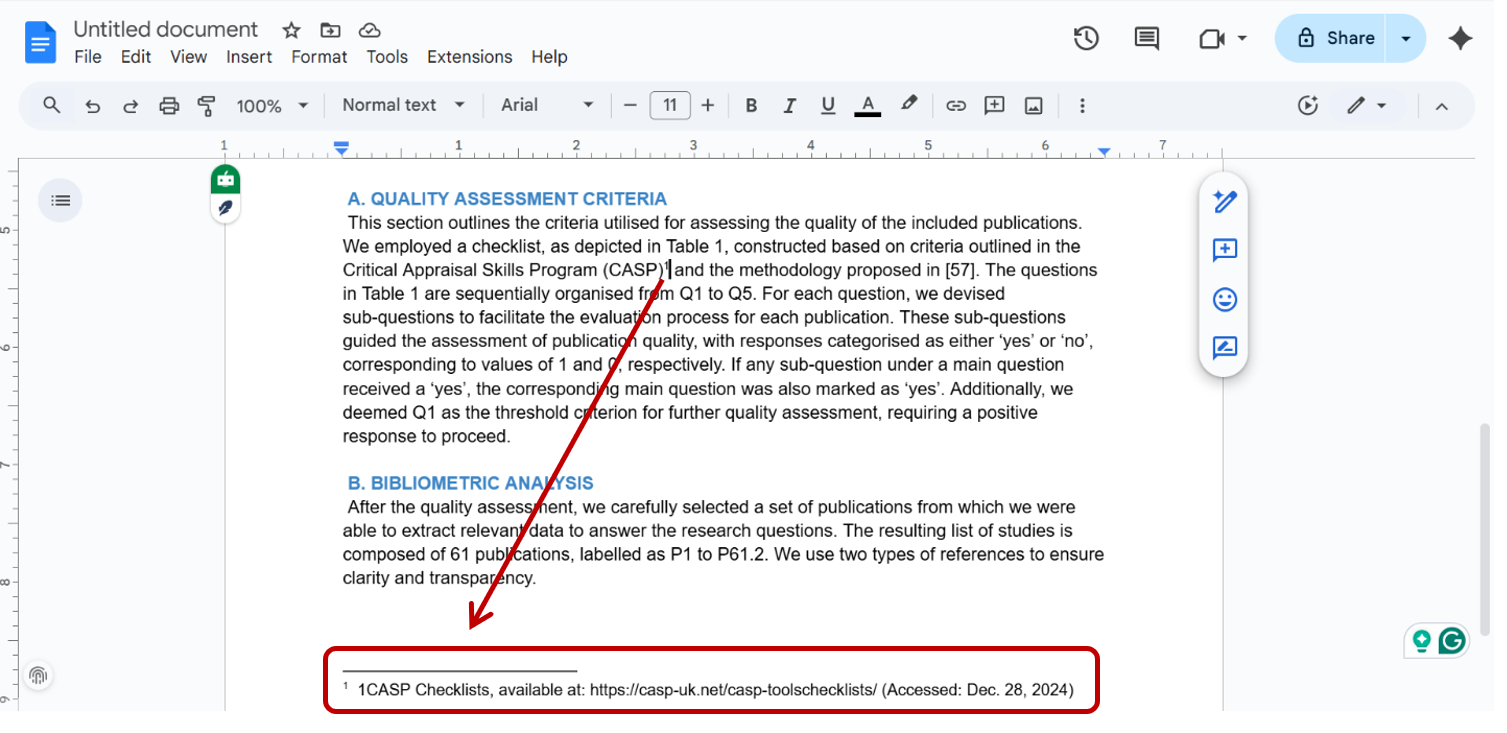
Task: Click the print icon
Action: coord(168,105)
